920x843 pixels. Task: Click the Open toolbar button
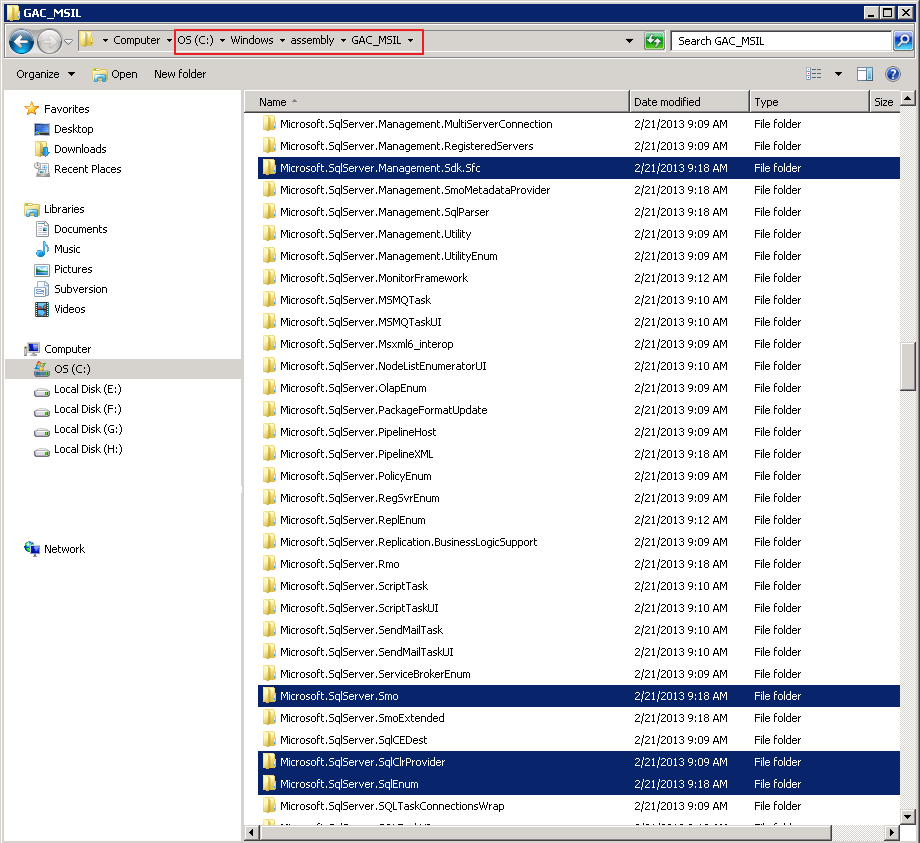click(115, 75)
